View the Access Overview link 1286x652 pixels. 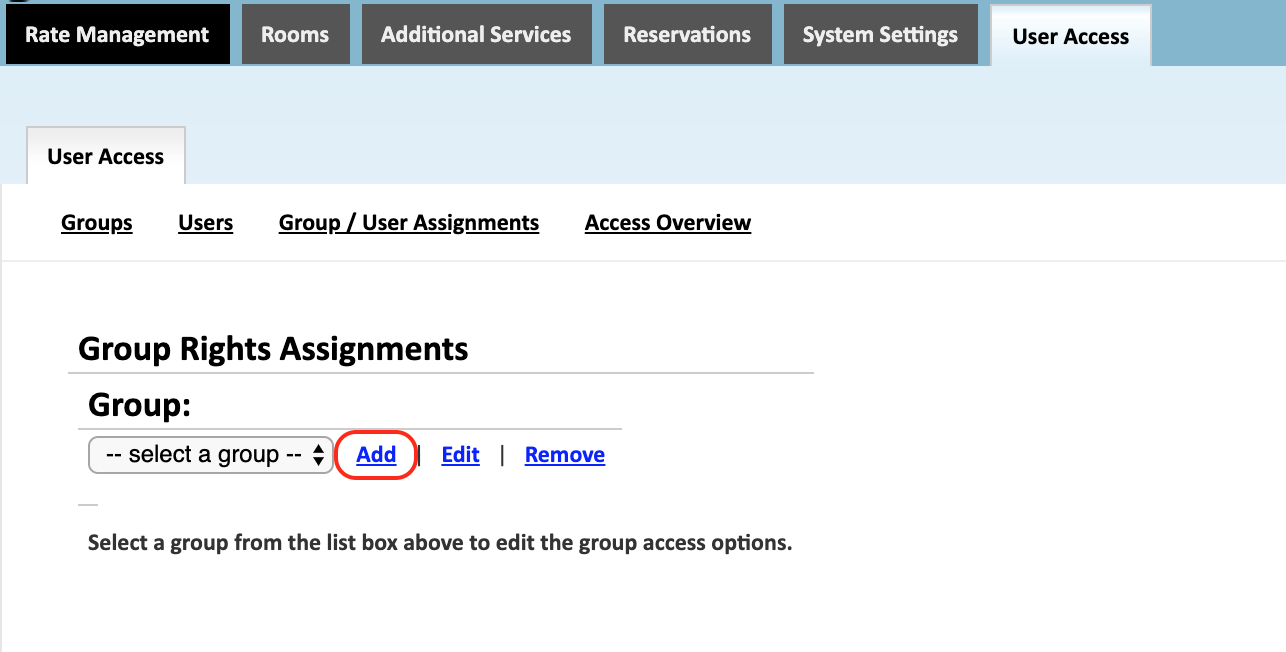coord(668,223)
